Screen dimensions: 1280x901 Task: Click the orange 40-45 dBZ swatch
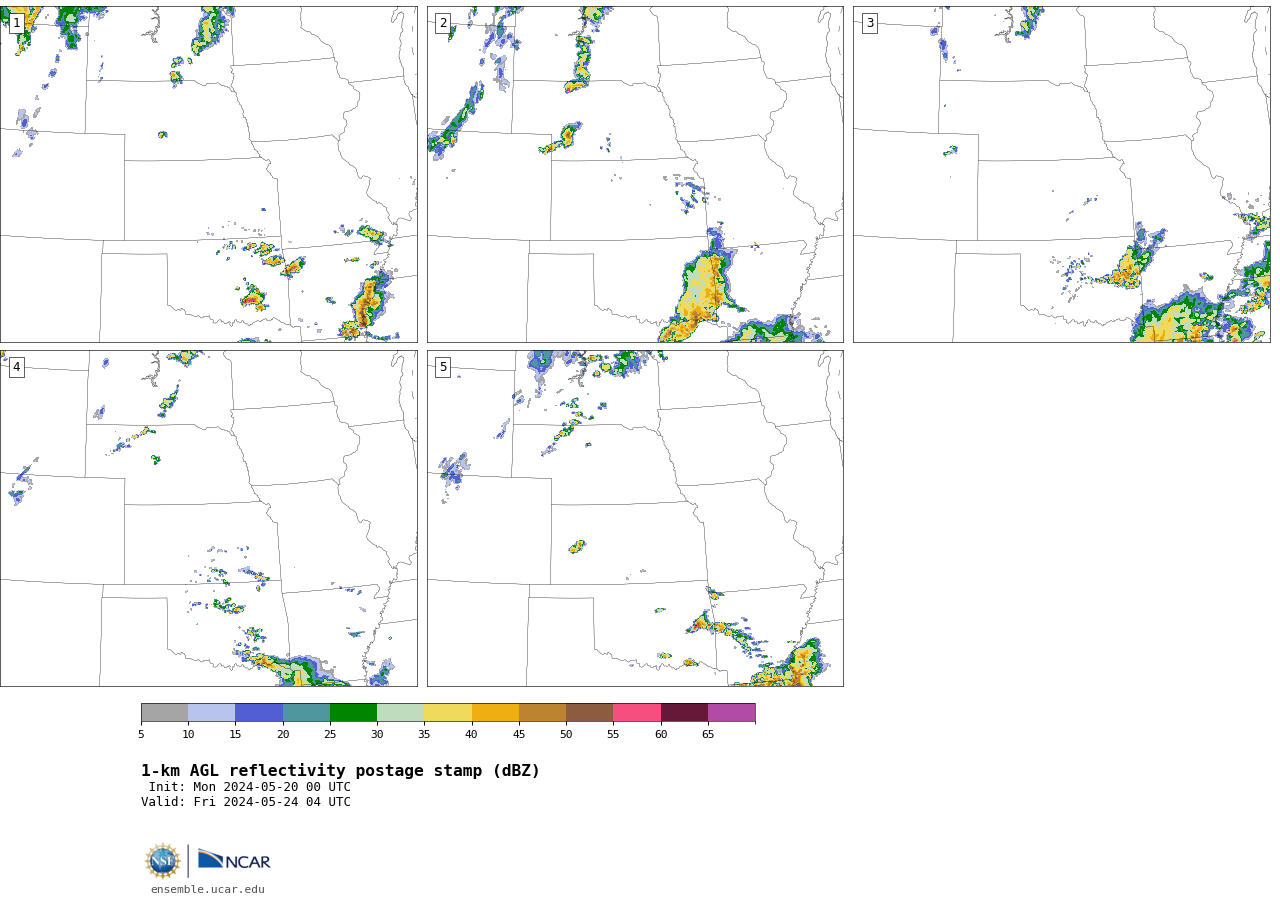[495, 713]
